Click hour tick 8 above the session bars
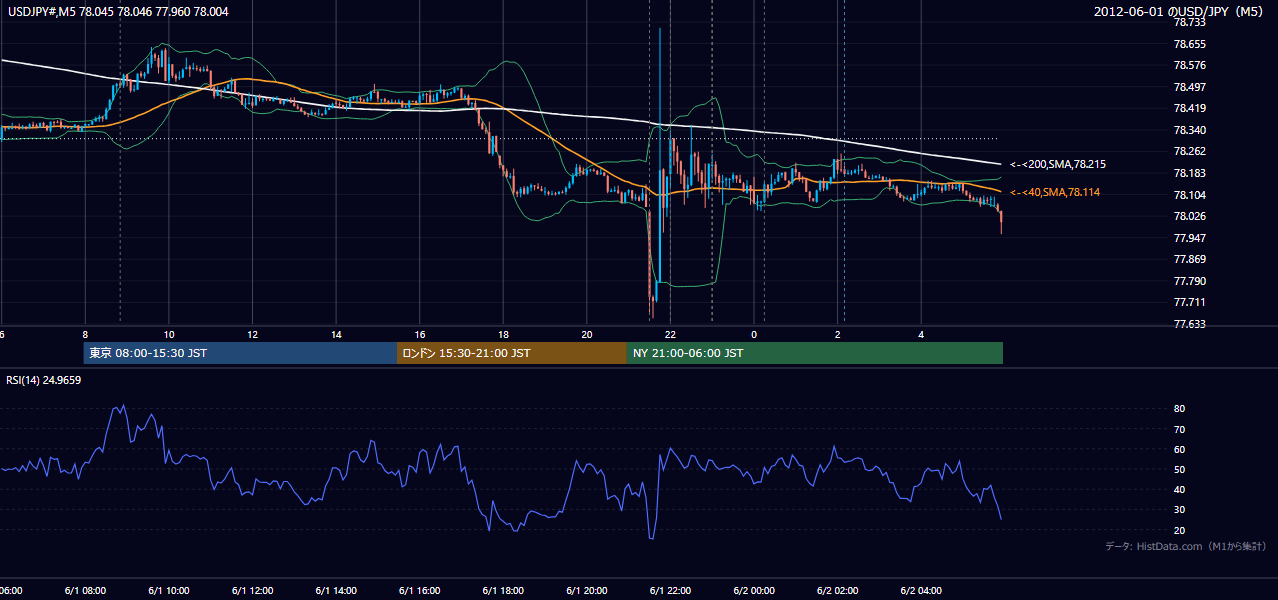 (85, 334)
